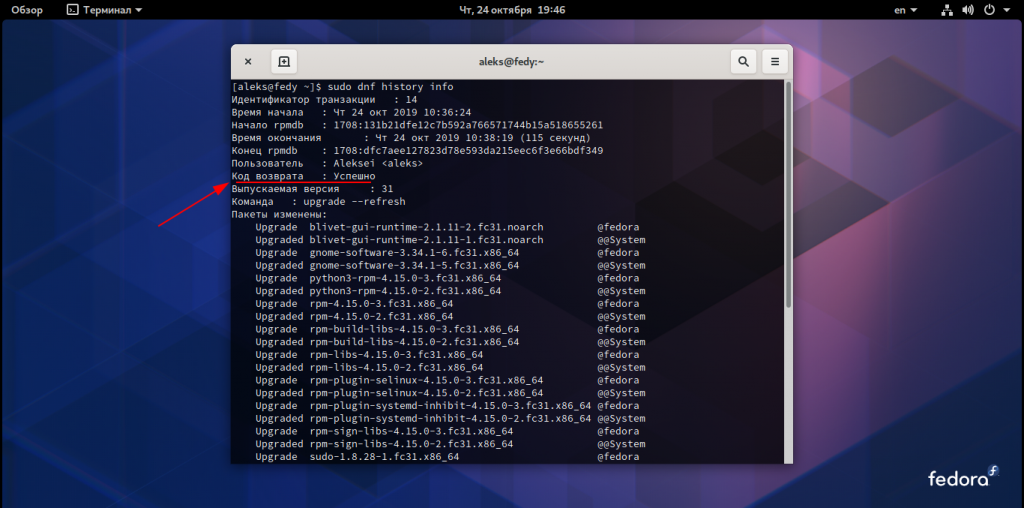Click the command 'sudo dnf history info'
This screenshot has width=1024, height=508.
coord(391,87)
